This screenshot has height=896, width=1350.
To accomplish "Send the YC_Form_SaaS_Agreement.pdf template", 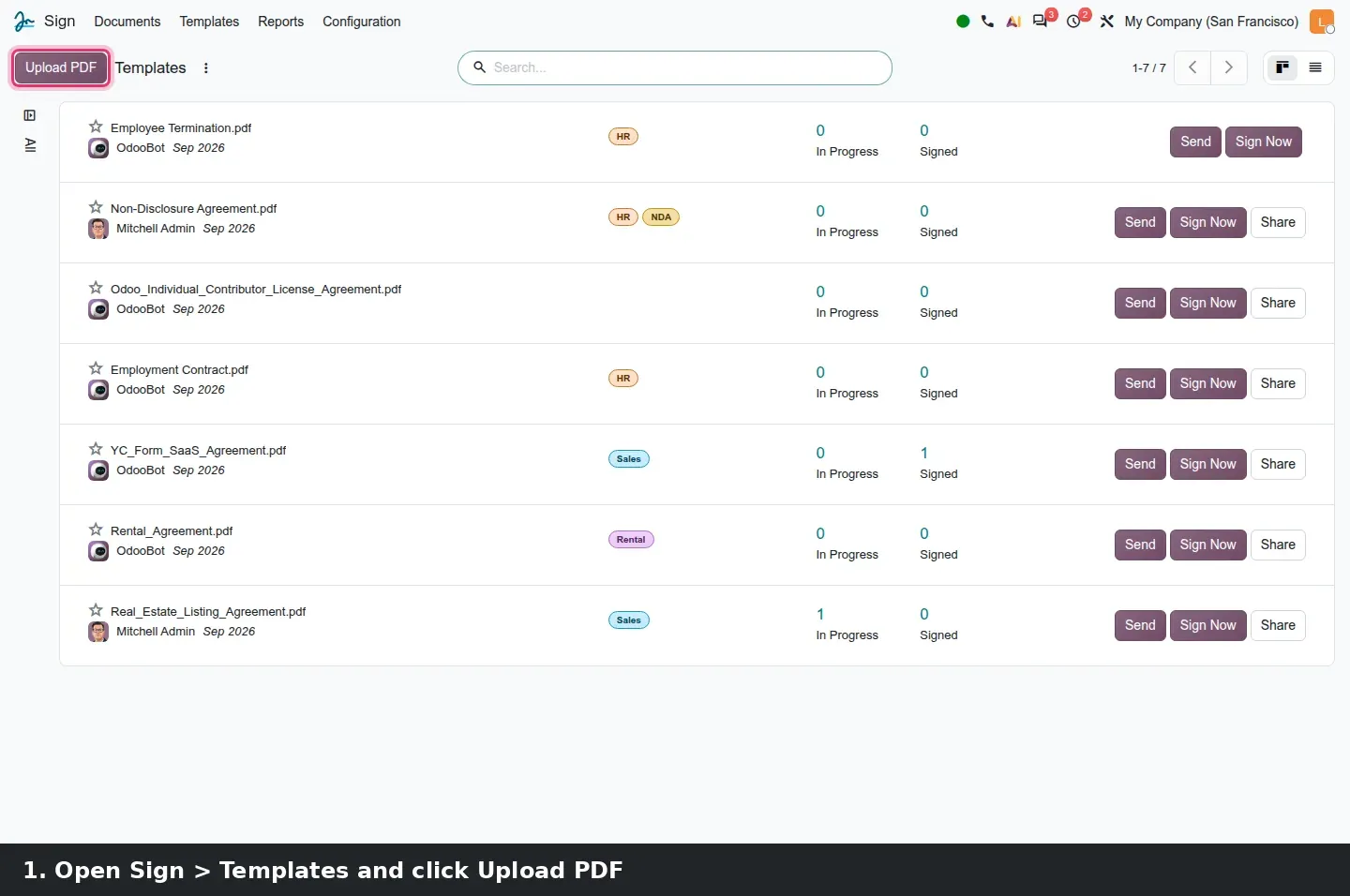I will 1140,464.
